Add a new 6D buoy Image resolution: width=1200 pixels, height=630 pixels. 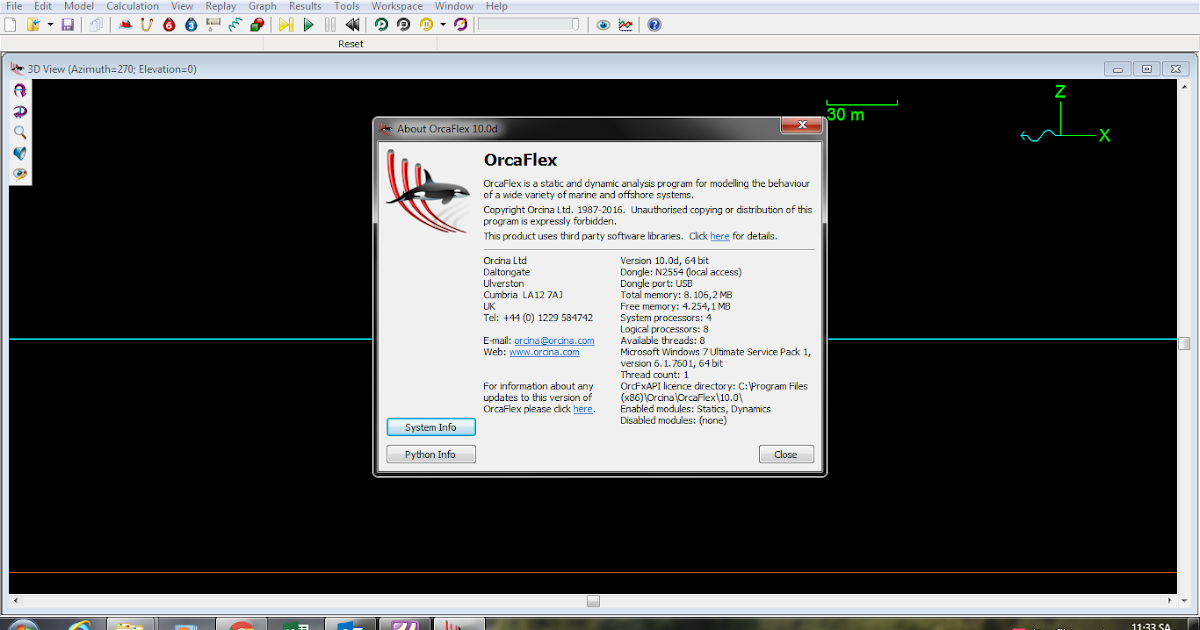(x=168, y=24)
